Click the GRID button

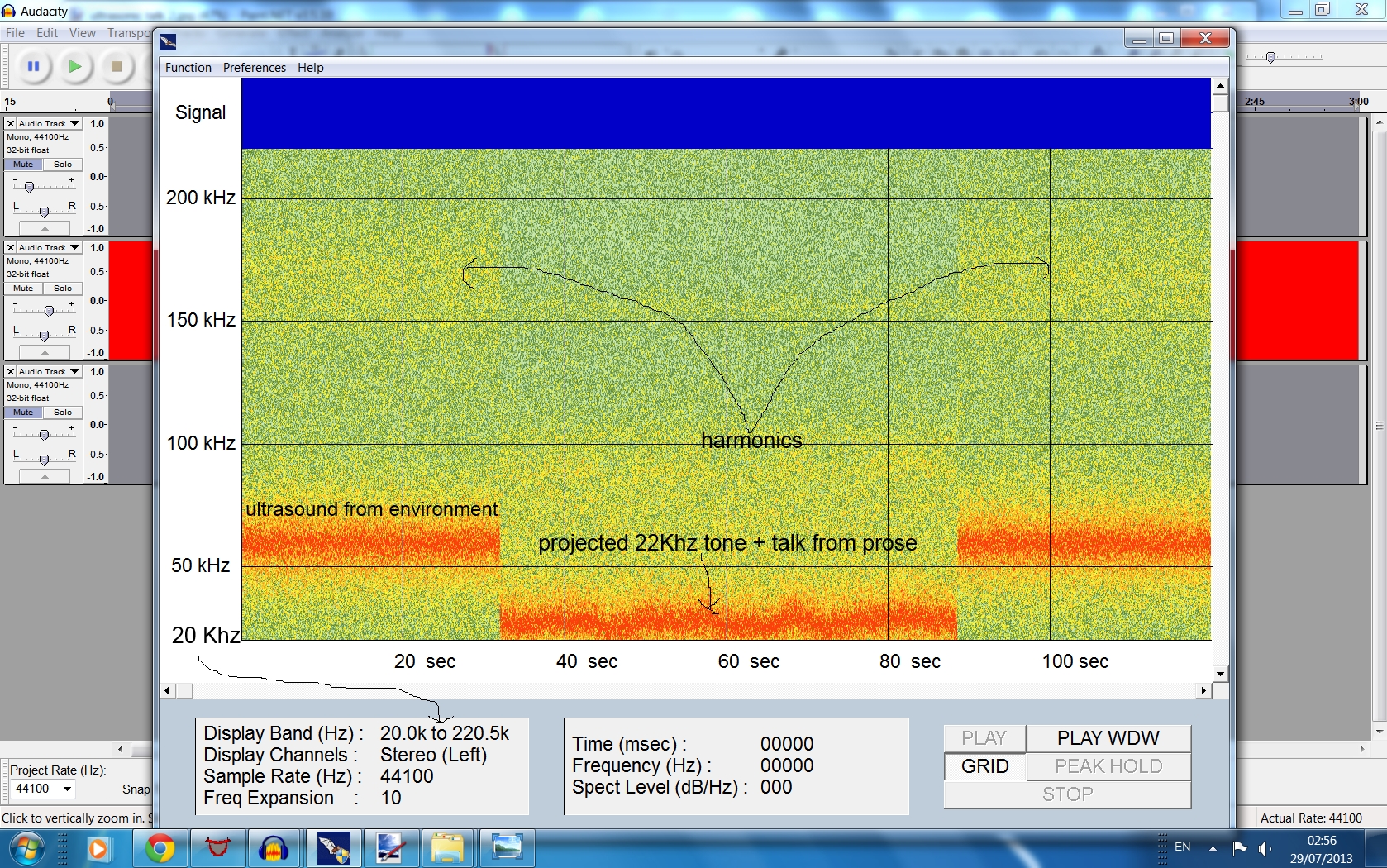pos(984,766)
